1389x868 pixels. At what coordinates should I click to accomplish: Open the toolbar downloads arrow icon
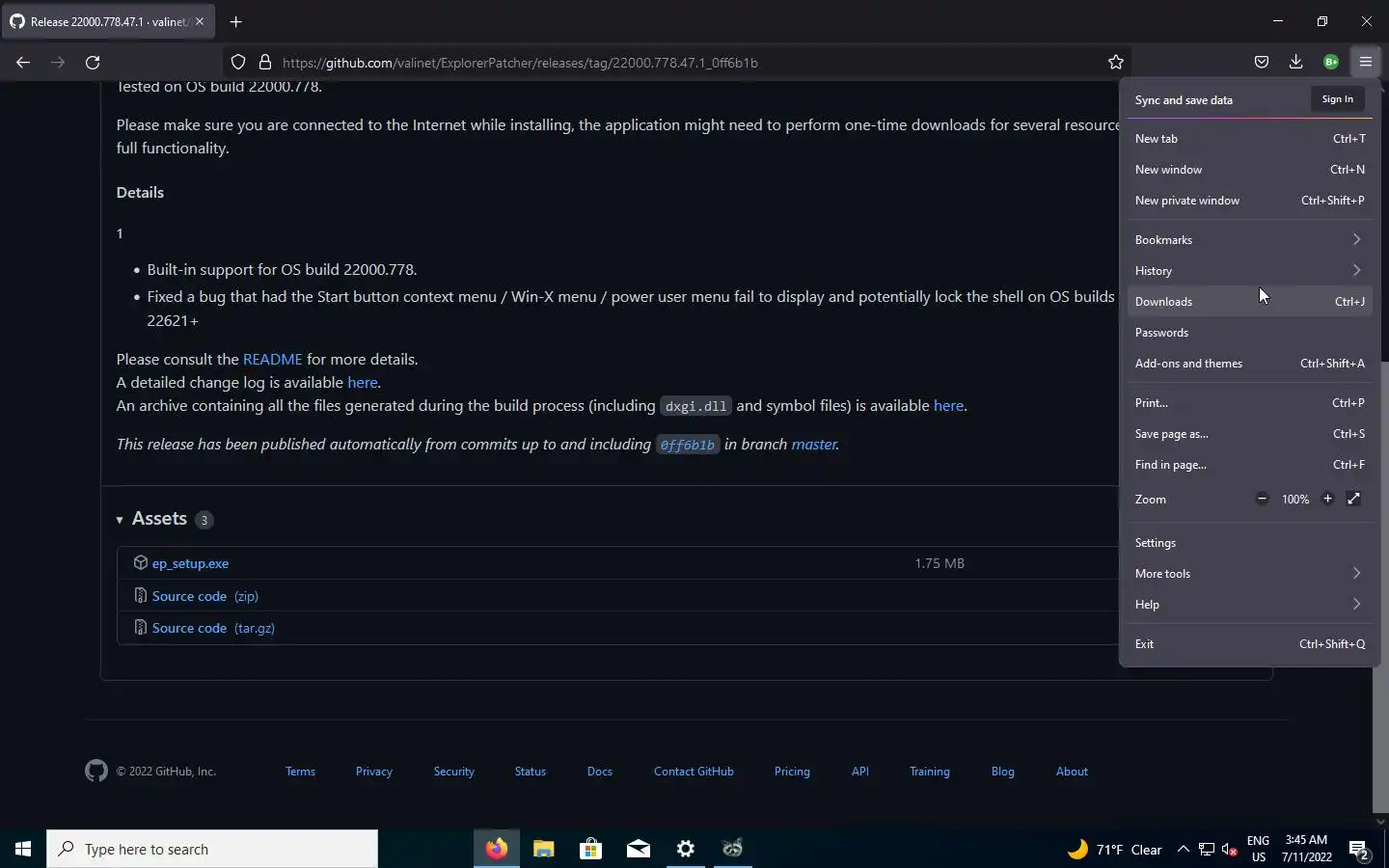point(1296,63)
